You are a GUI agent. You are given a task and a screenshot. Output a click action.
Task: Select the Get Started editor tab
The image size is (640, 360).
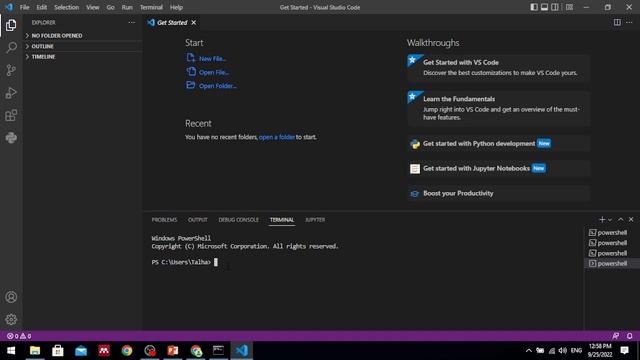[x=172, y=22]
